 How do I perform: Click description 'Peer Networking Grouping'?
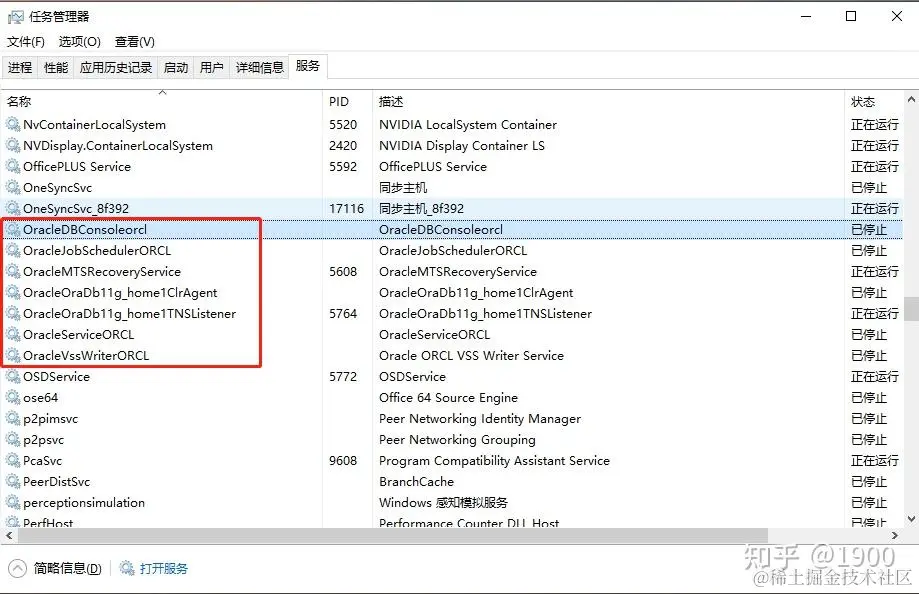tap(457, 439)
